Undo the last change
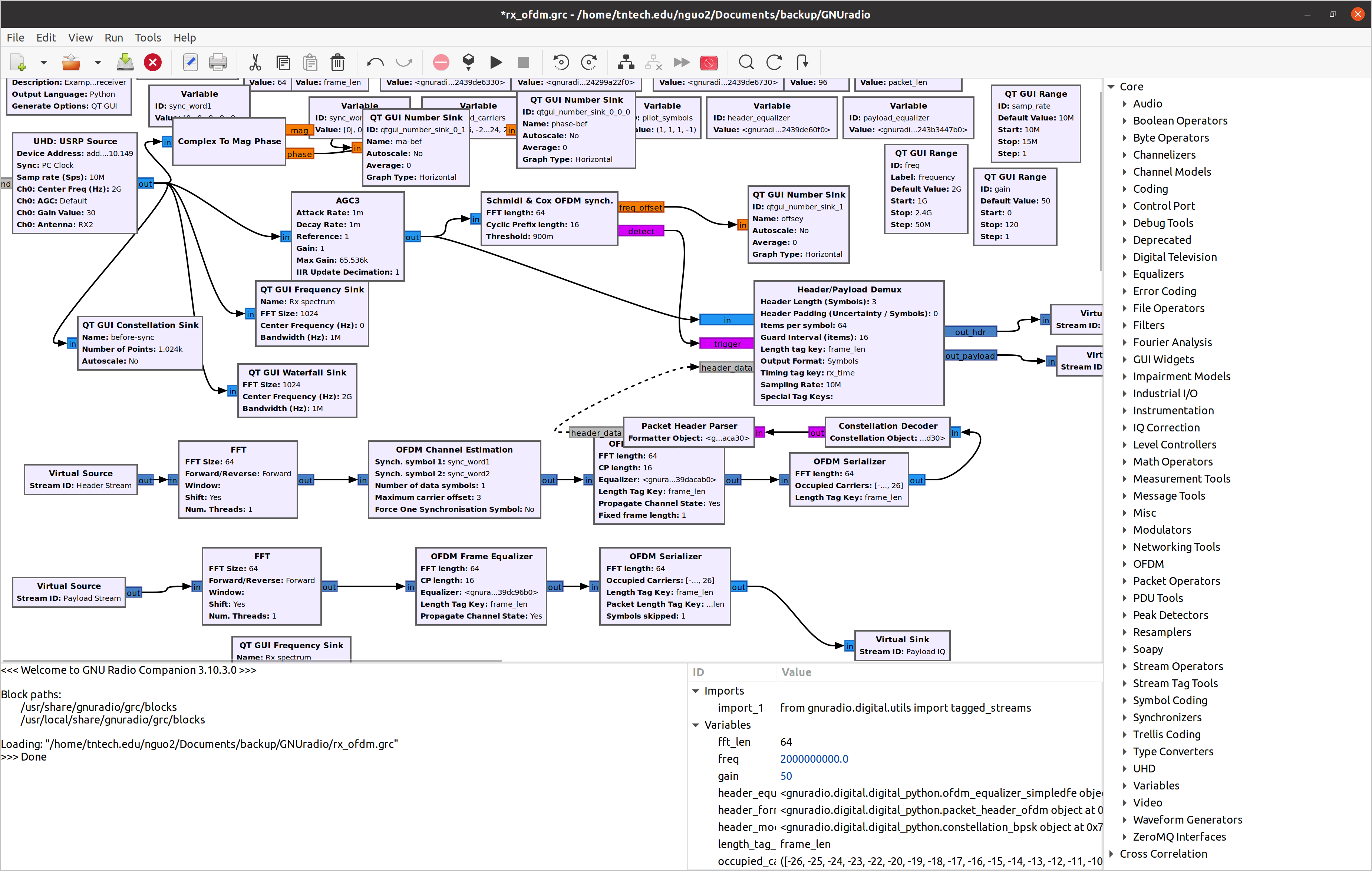Screen dimensions: 1372x871 [x=375, y=62]
